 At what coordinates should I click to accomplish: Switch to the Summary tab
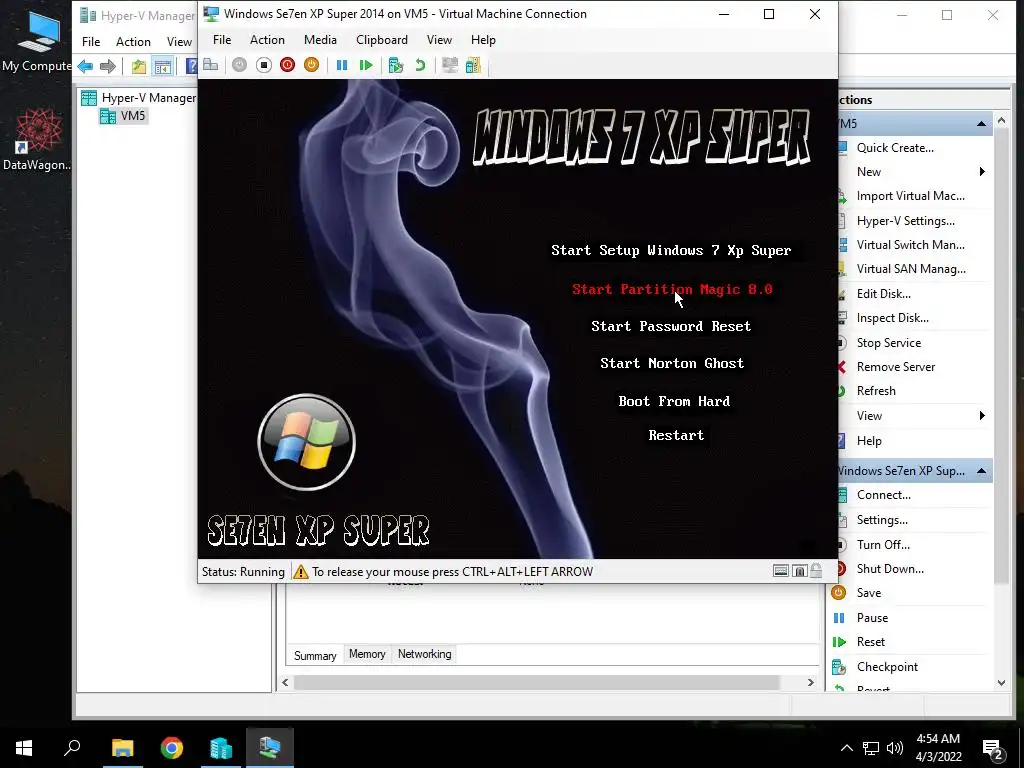tap(315, 656)
